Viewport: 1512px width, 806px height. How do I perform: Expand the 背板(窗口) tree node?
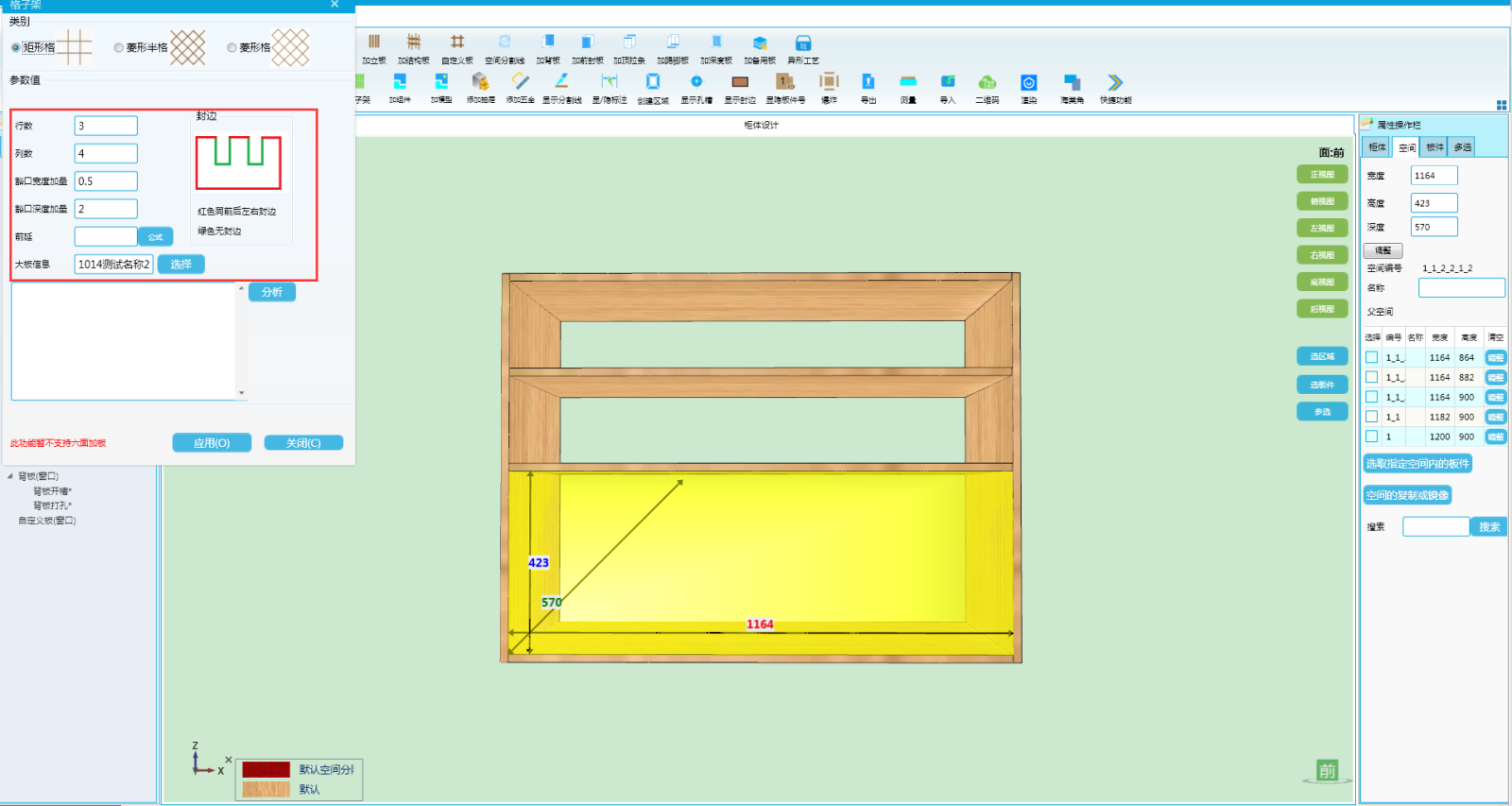(10, 476)
